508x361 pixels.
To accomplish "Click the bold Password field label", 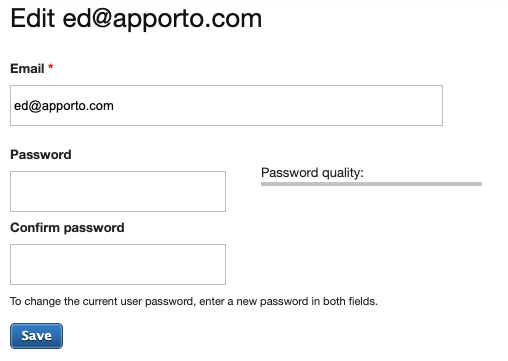I will 41,155.
